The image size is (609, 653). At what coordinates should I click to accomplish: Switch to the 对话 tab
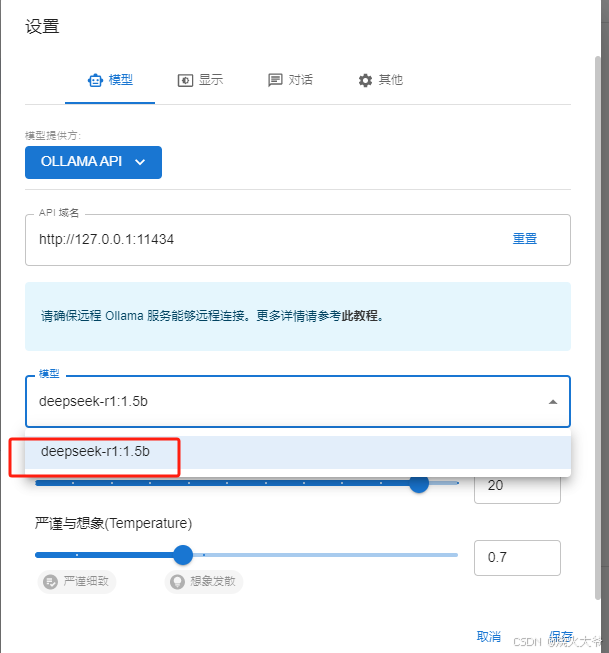(290, 80)
